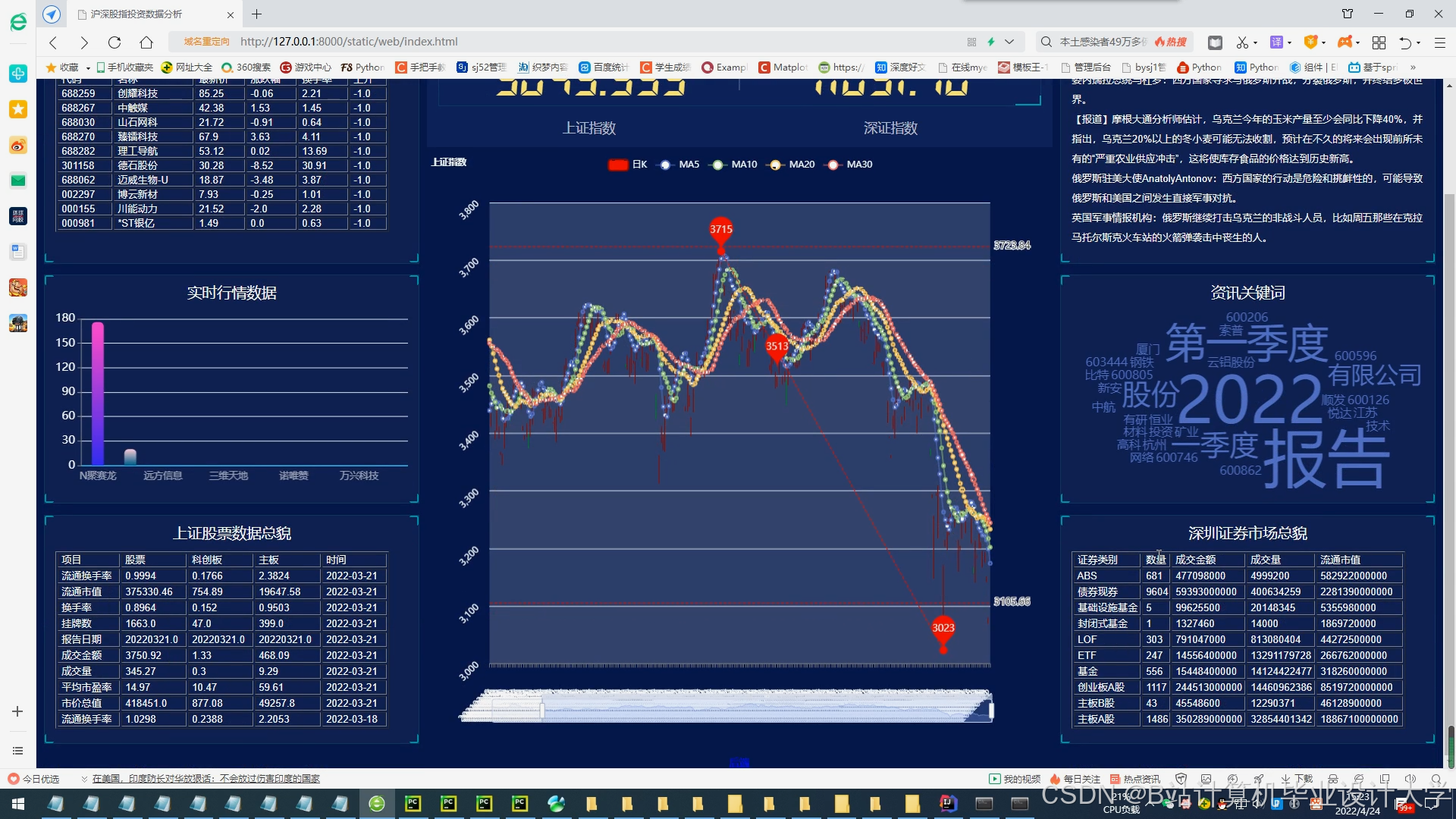Open the 在美国 印度防长 news headline link
The width and height of the screenshot is (1456, 819).
pos(206,779)
